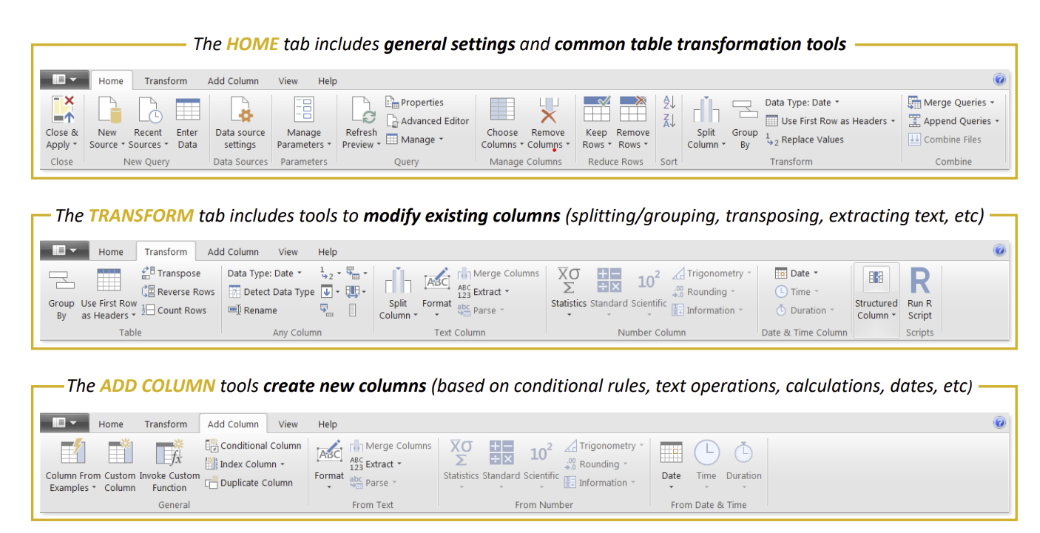Click the Structured Column icon
Viewport: 1040px width, 533px height.
pos(876,280)
